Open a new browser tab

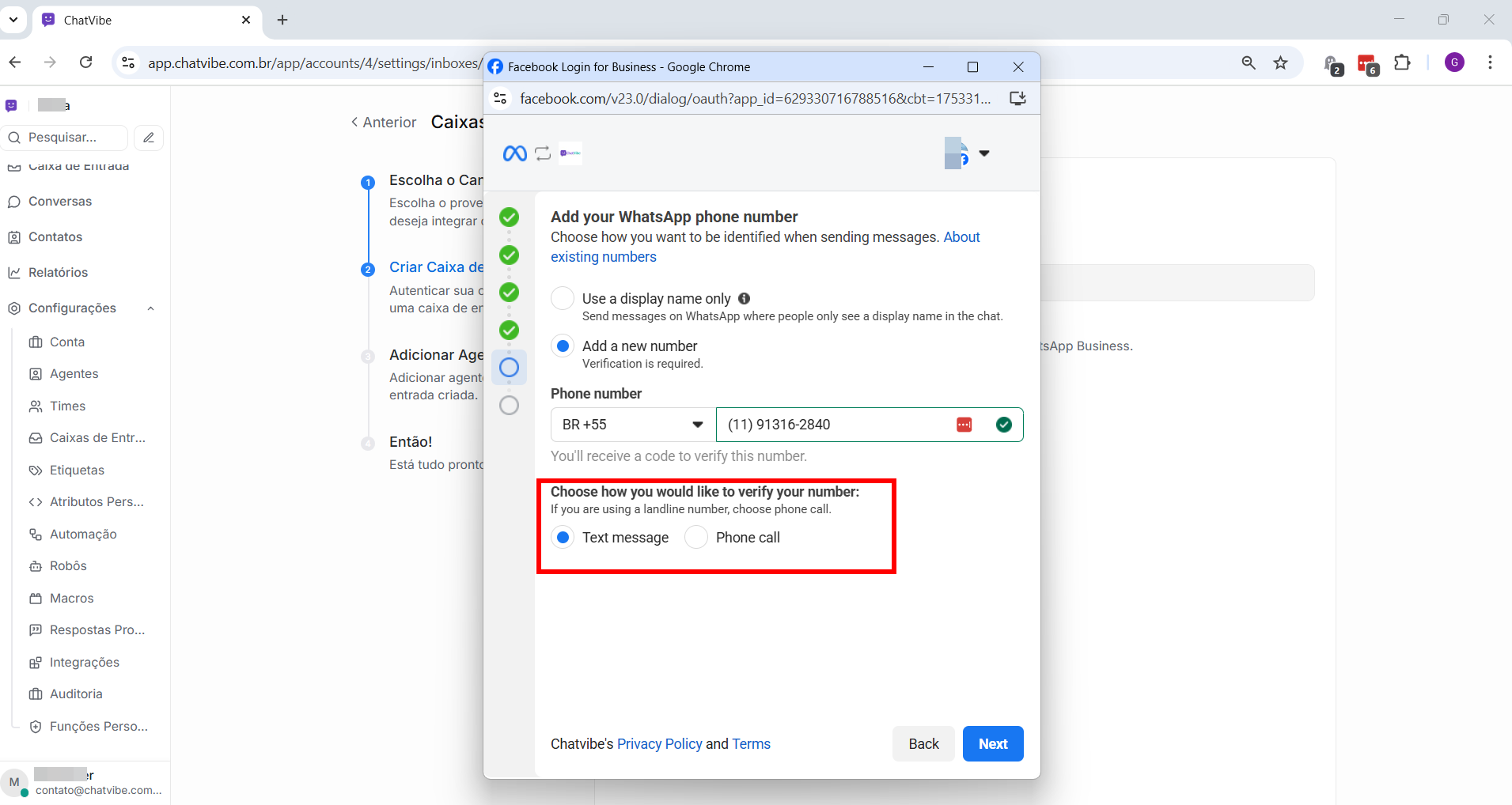tap(282, 20)
